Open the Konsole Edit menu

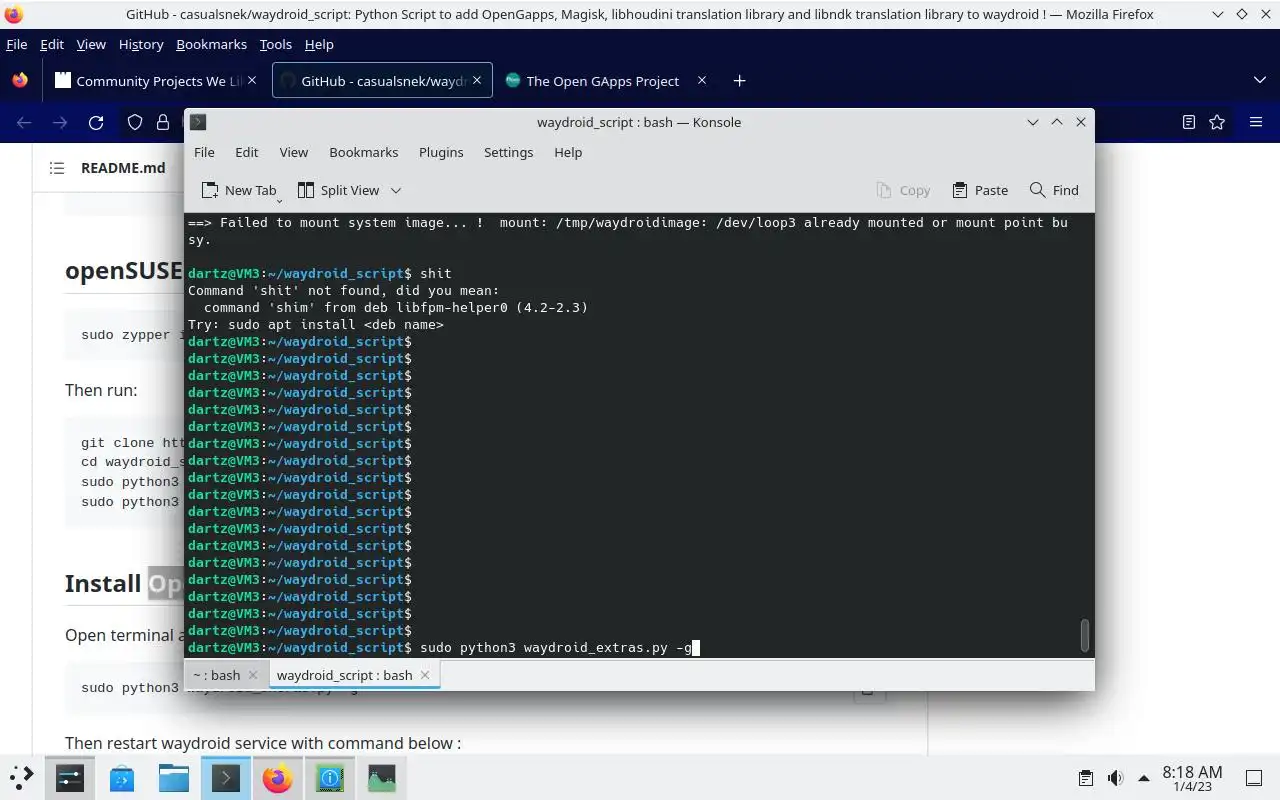click(246, 152)
